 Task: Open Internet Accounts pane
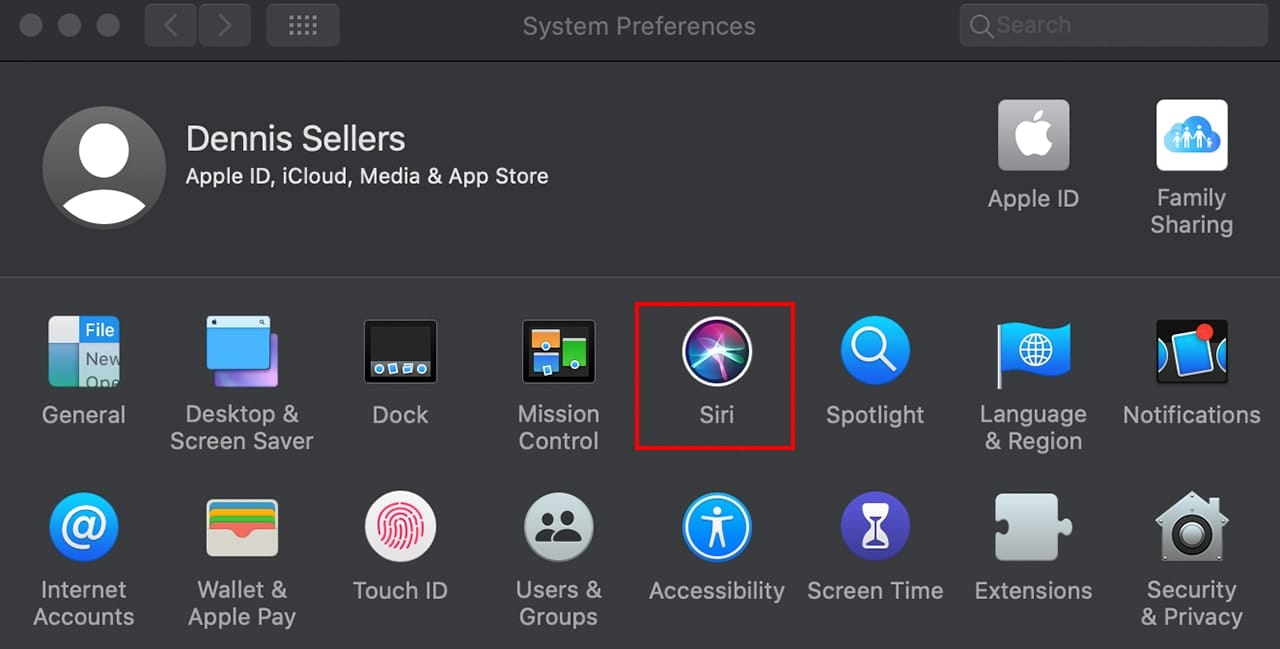(84, 528)
